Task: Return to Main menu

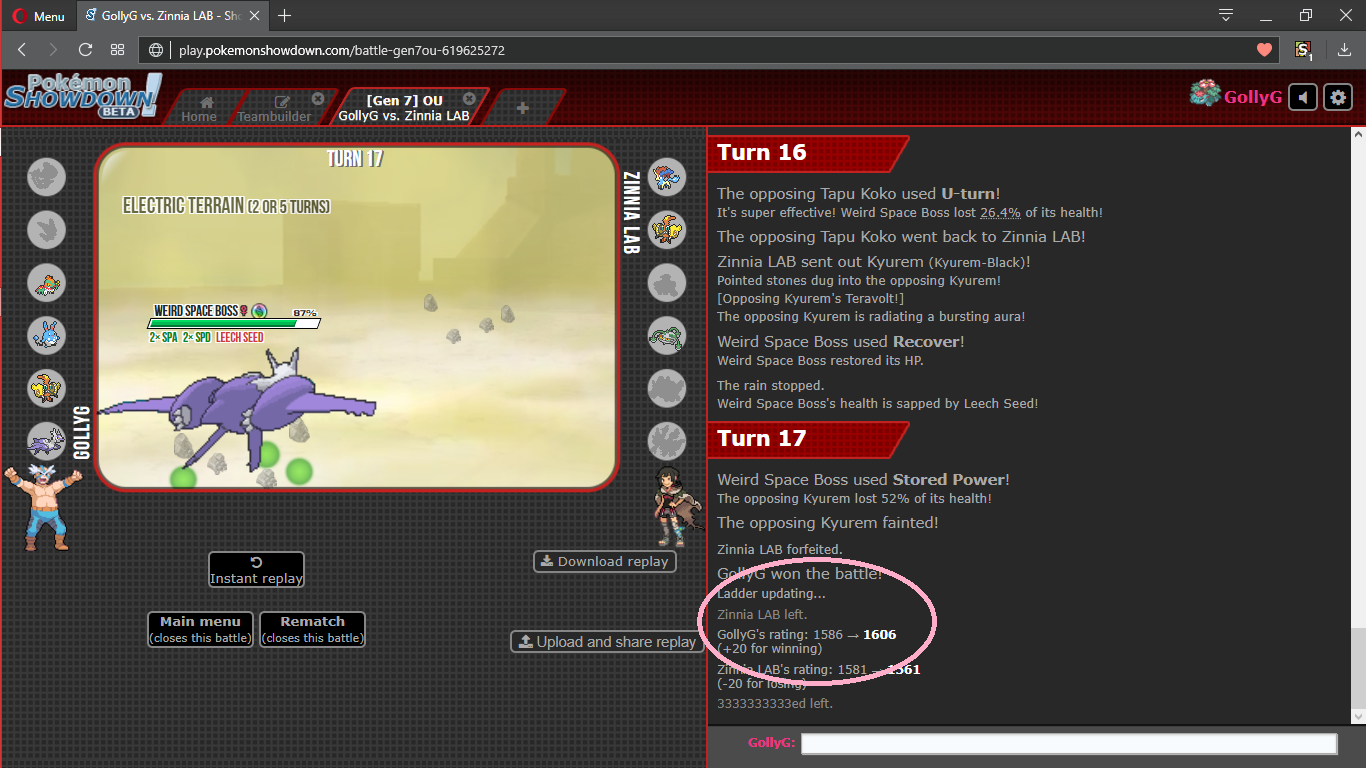Action: pyautogui.click(x=200, y=629)
